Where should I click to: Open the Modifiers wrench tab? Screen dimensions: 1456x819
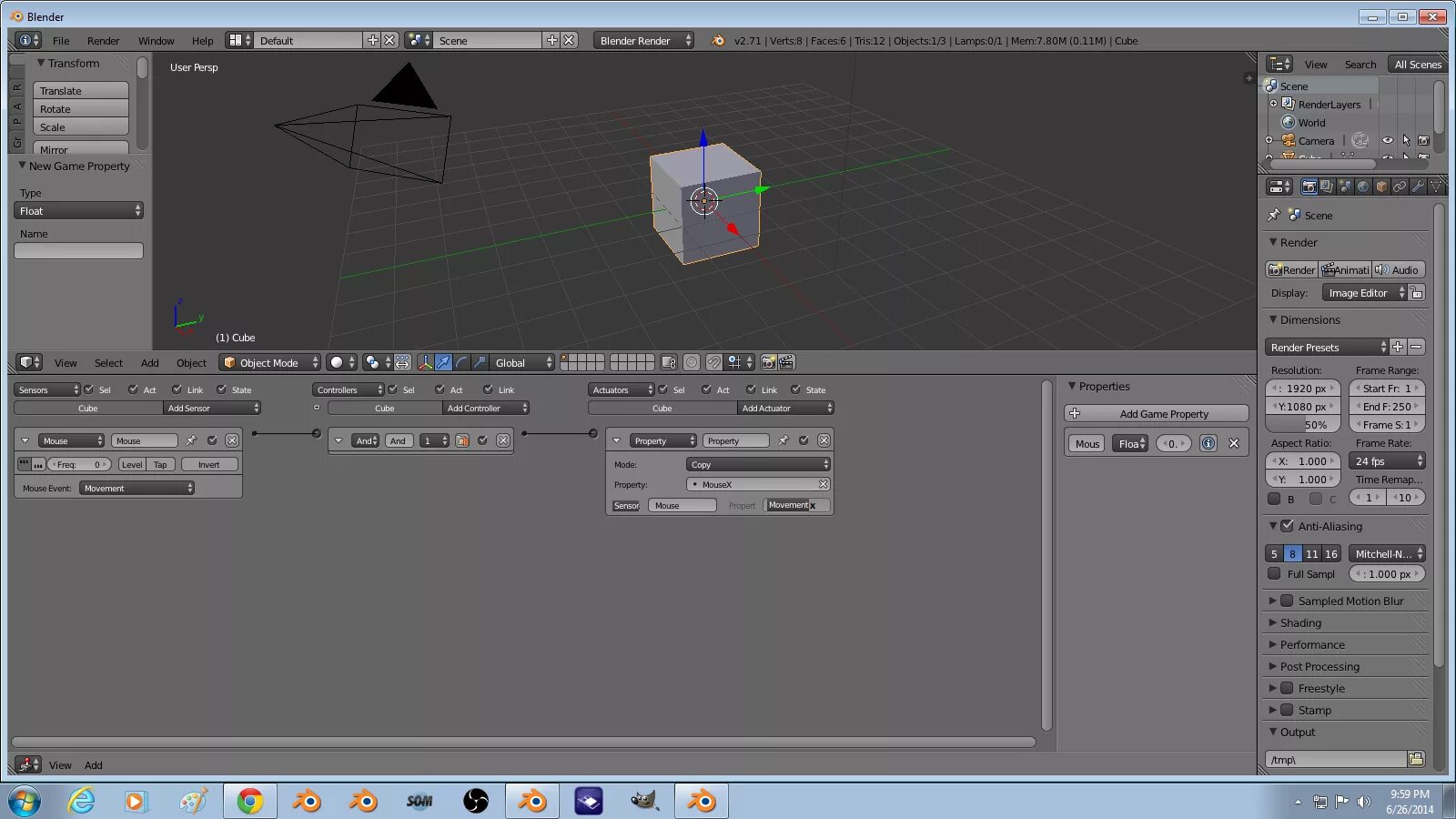coord(1418,187)
